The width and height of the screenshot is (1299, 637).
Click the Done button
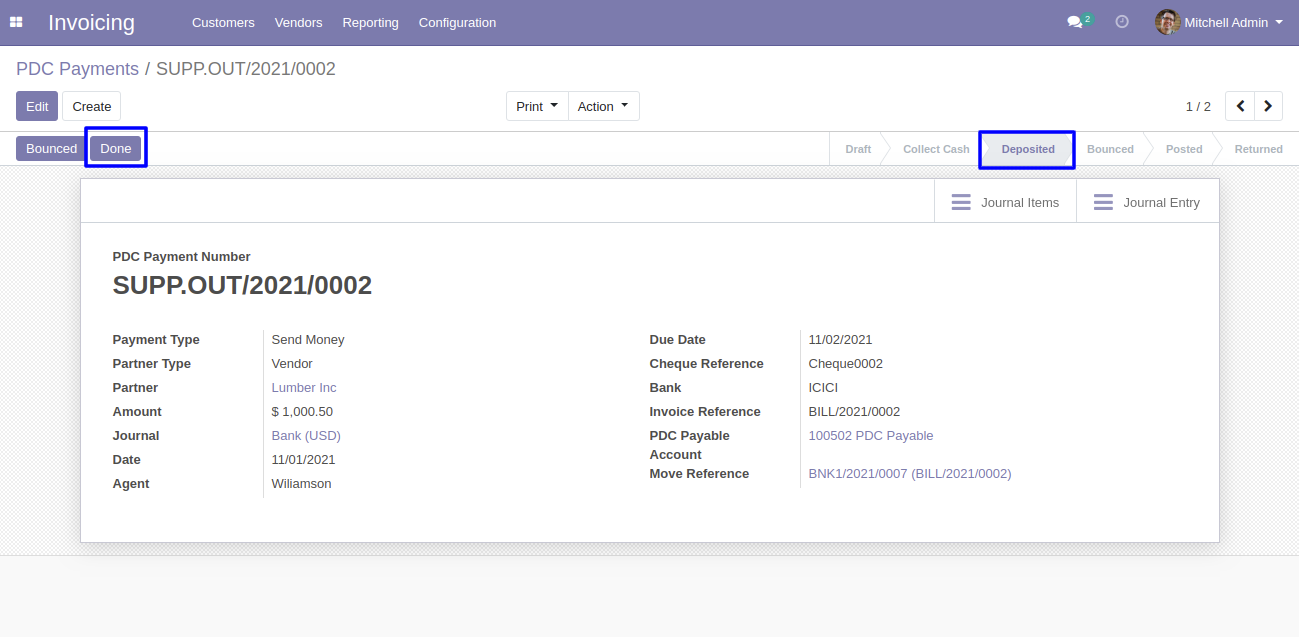point(116,149)
